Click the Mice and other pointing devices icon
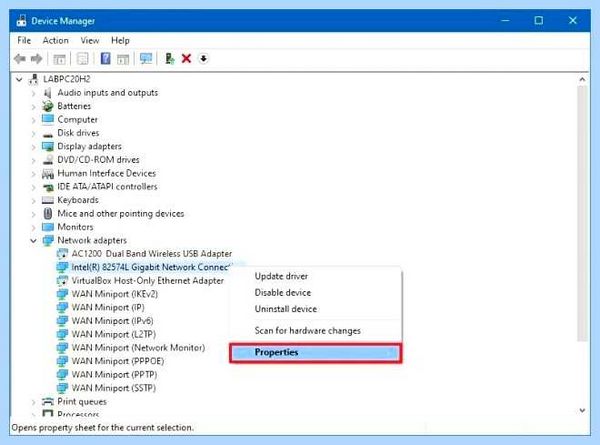Screen dimensions: 600x445 point(47,214)
